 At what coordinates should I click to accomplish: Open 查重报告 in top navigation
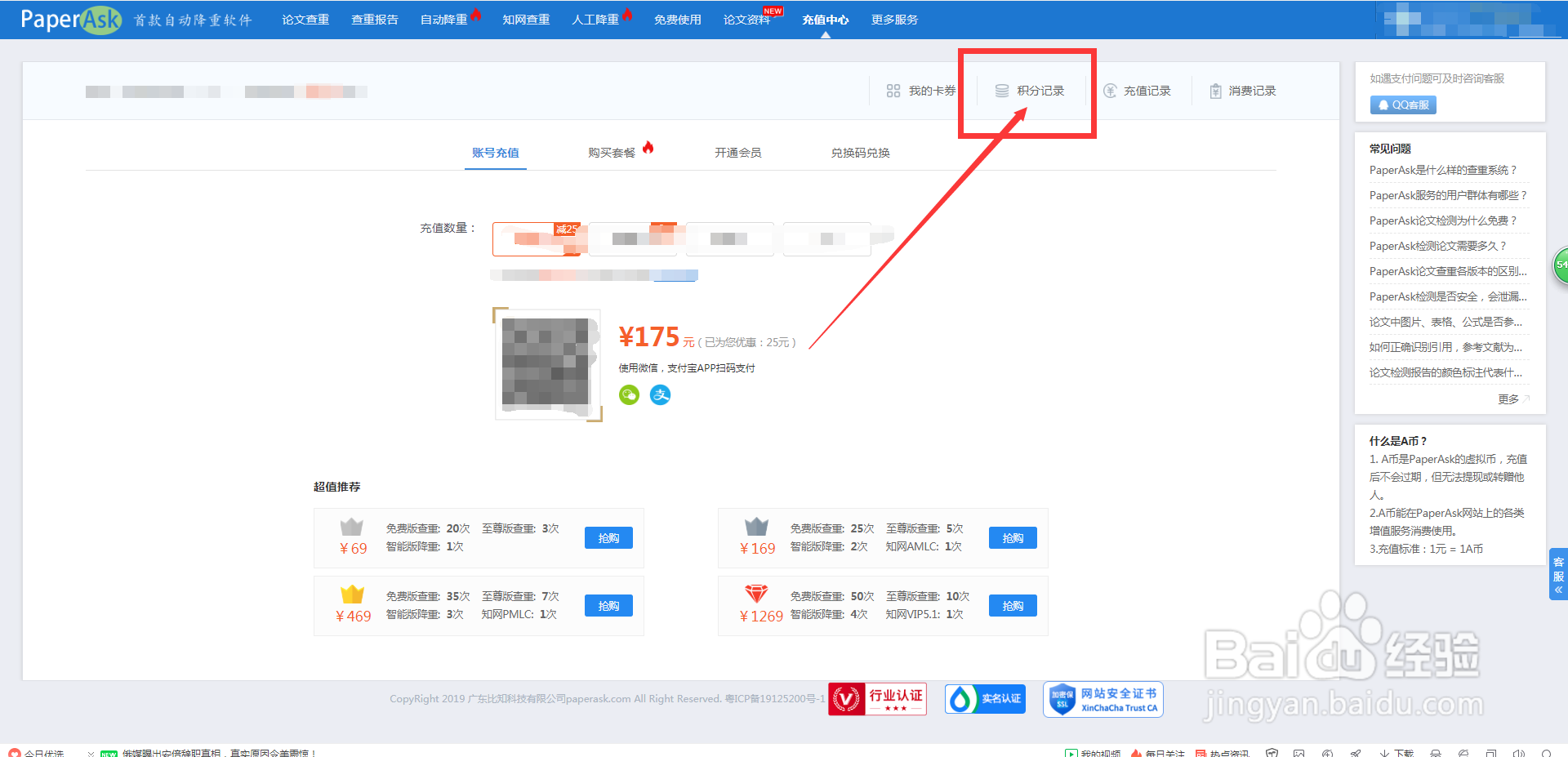click(x=375, y=20)
